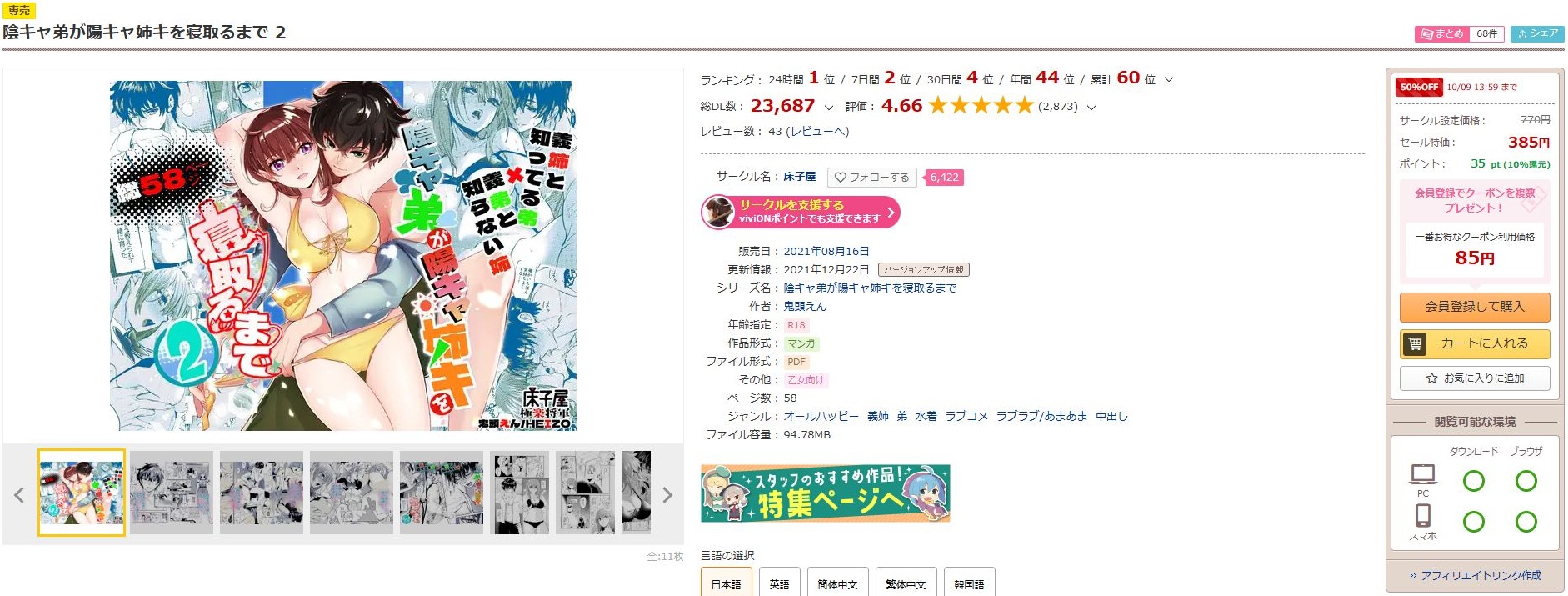Click the cart icon on カートに入れる
The width and height of the screenshot is (1568, 596).
tap(1415, 343)
